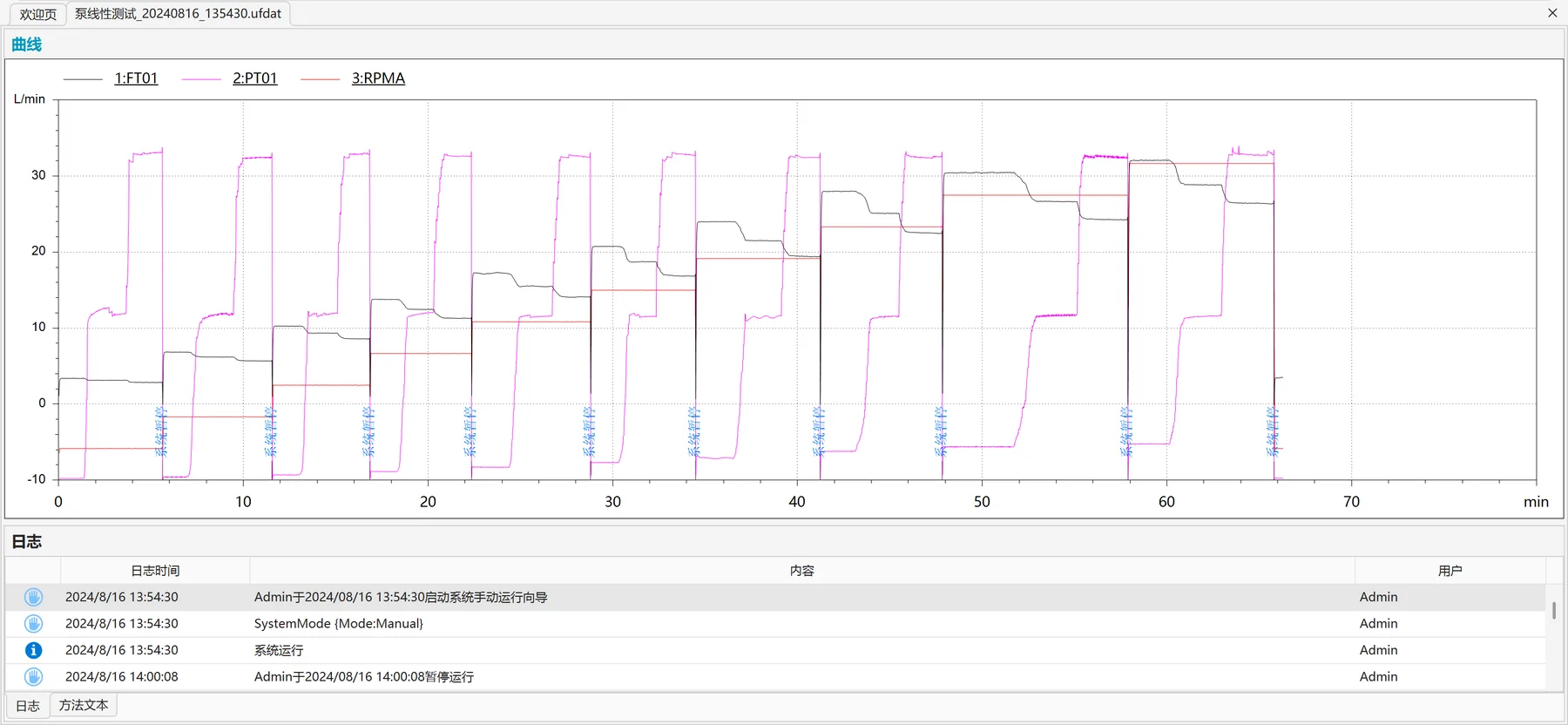Open the 方法文本 bottom tab
Screen dimensions: 1568x725
(84, 705)
